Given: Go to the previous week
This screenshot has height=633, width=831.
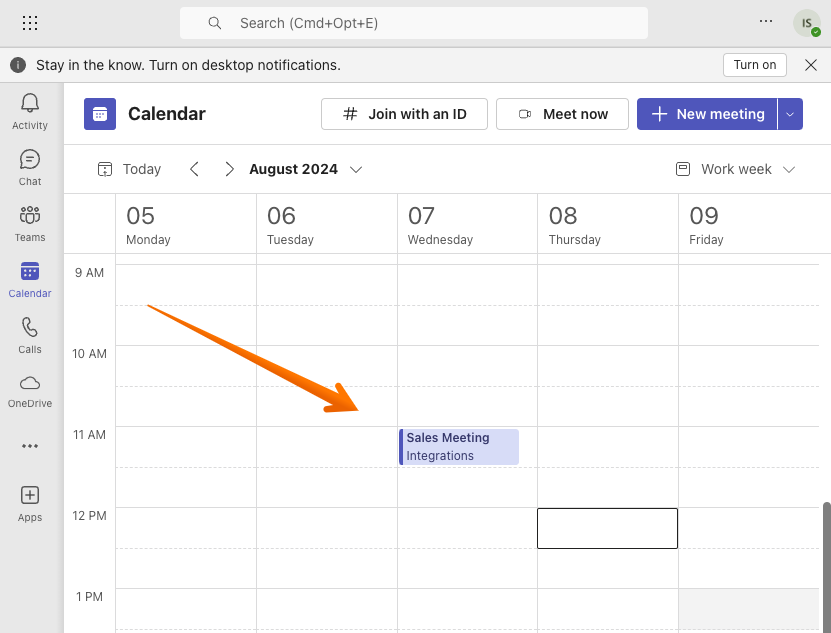Looking at the screenshot, I should pyautogui.click(x=195, y=169).
